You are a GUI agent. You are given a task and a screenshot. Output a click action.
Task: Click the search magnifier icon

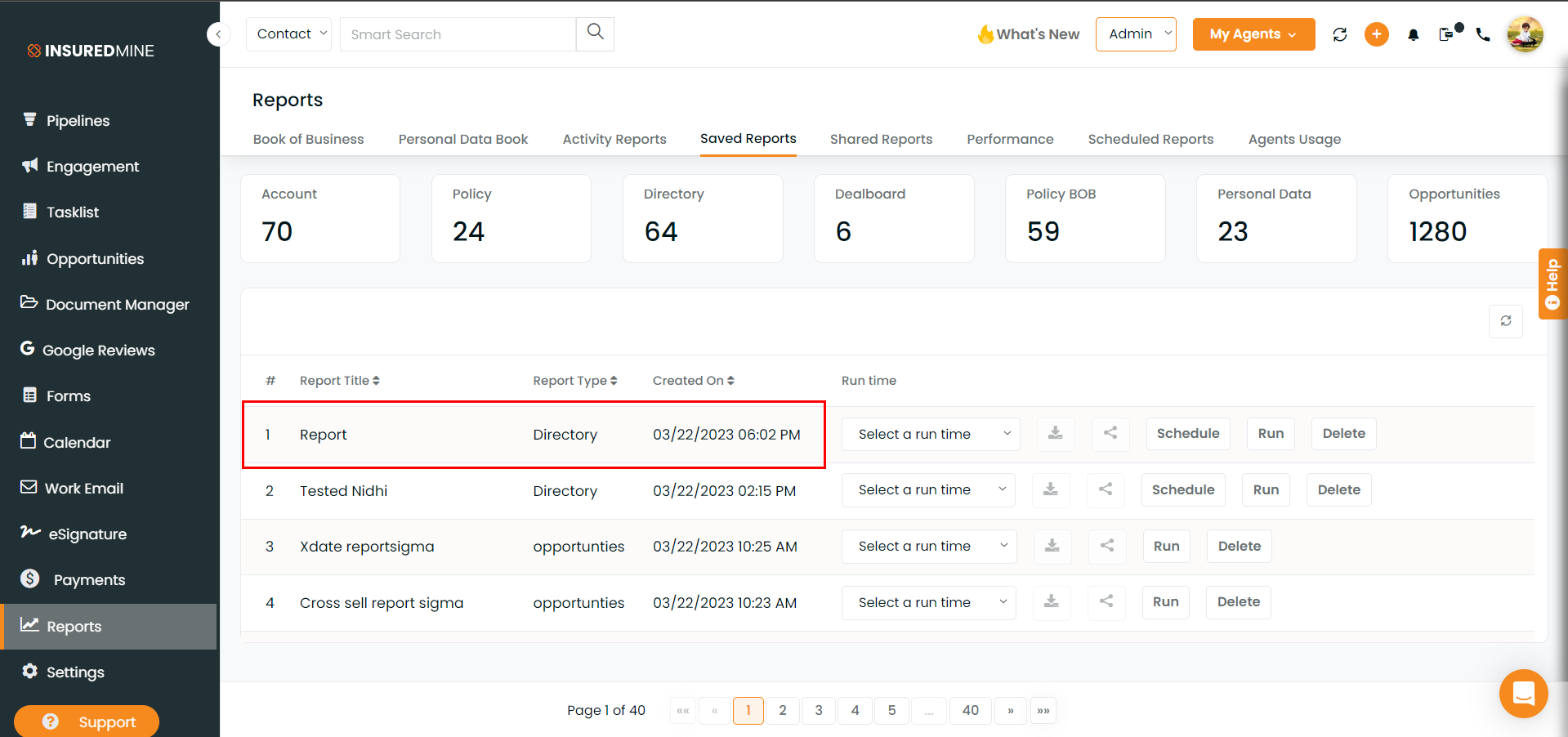coord(595,33)
